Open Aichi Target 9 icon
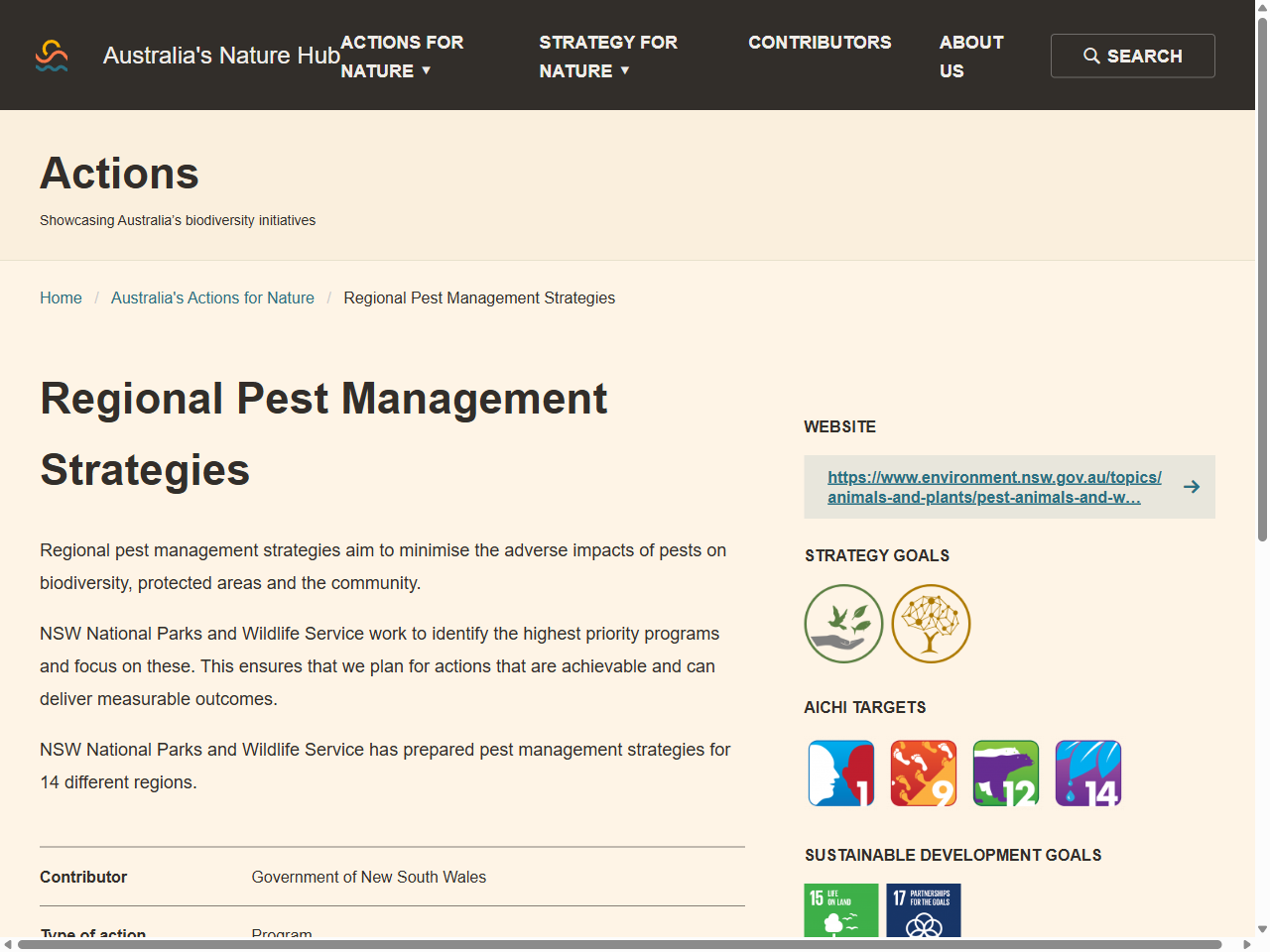Screen dimensions: 1270x952 pyautogui.click(x=924, y=773)
